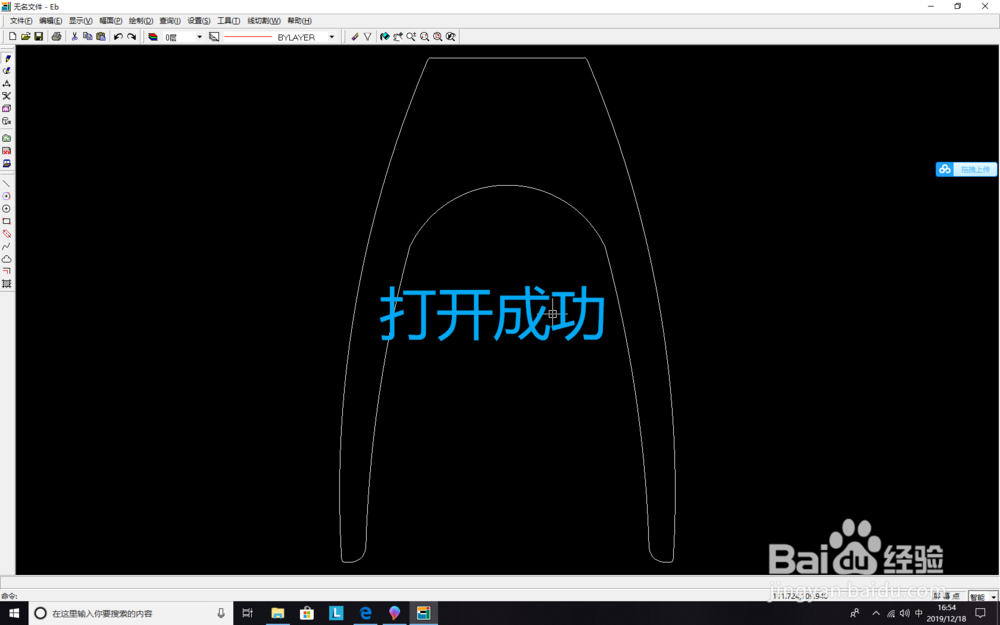
Task: Select the Line drawing tool
Action: click(x=6, y=184)
